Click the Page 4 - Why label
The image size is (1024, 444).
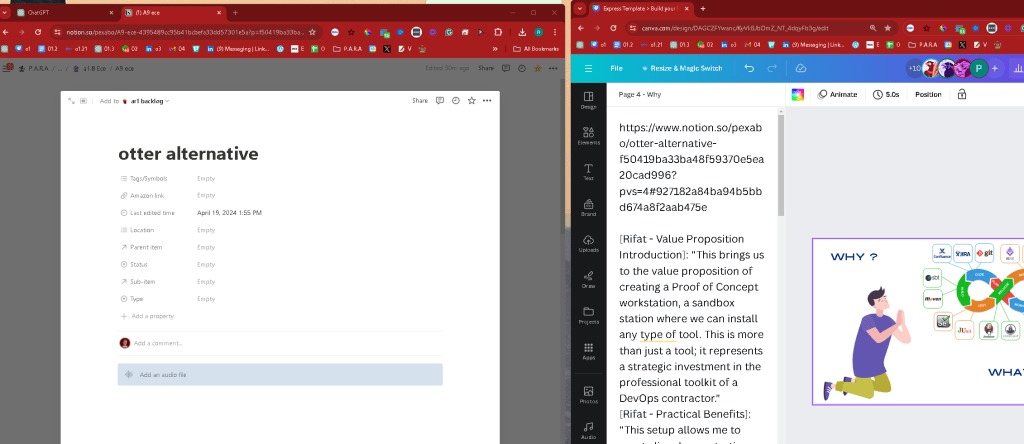[x=639, y=95]
